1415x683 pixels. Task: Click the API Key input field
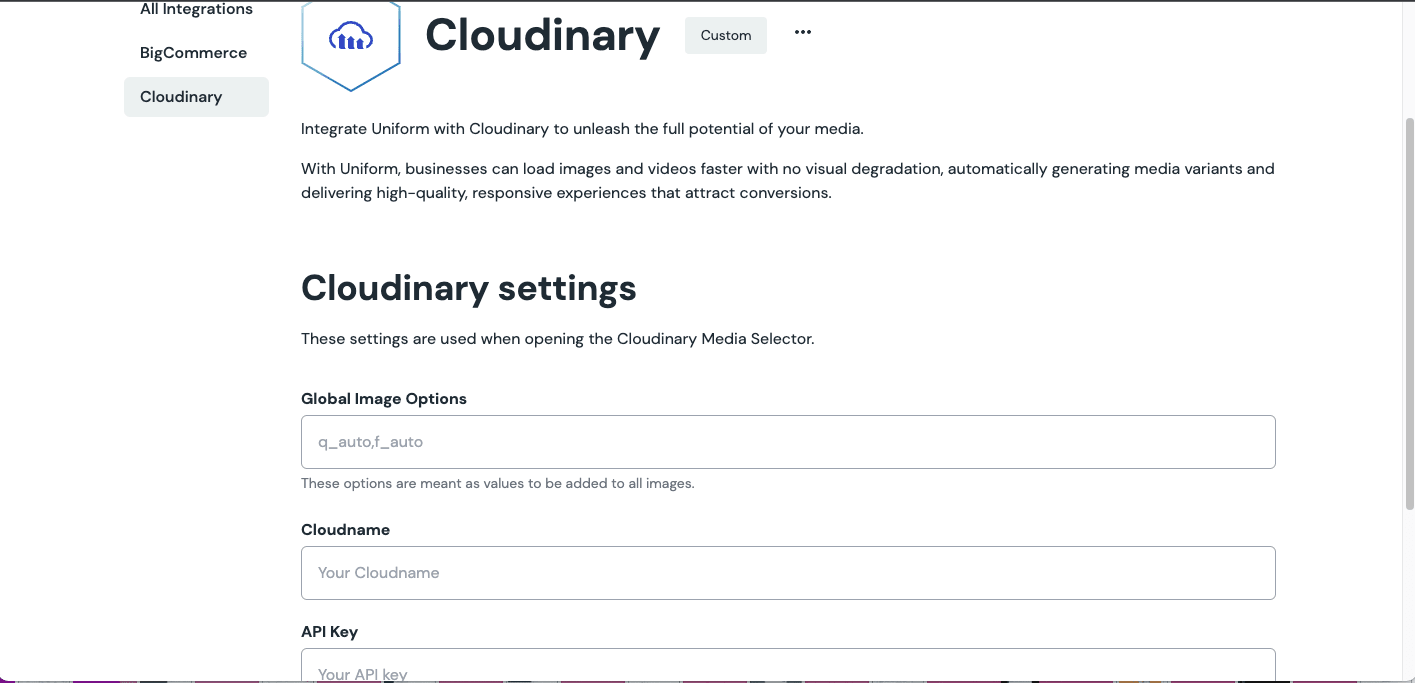[788, 666]
